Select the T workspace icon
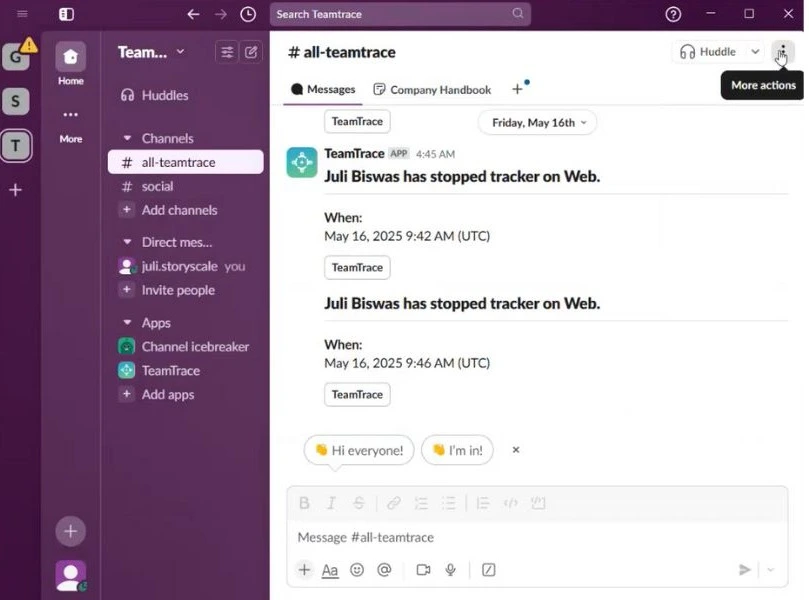The image size is (809, 600). 16,146
